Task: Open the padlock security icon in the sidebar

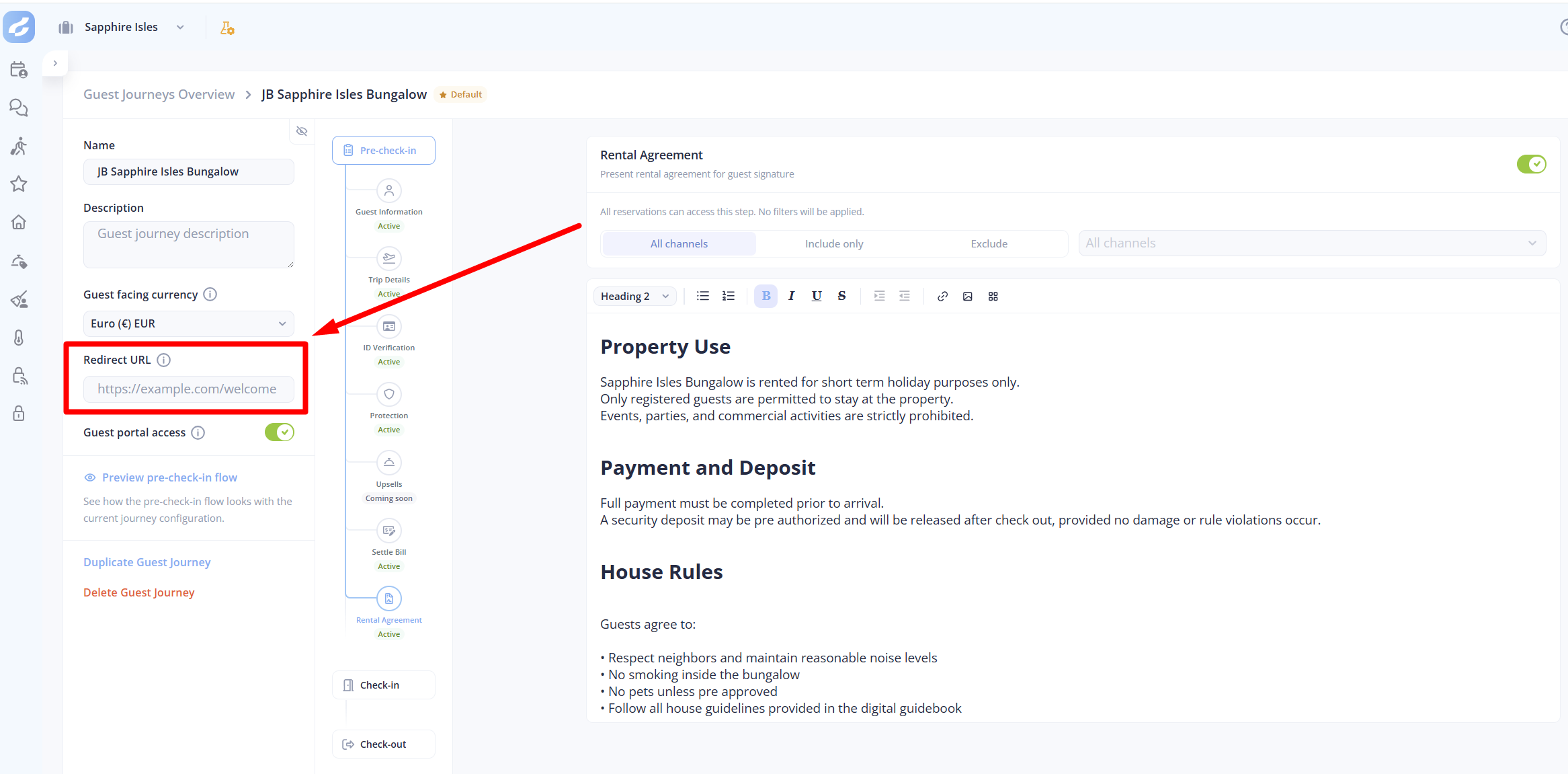Action: 19,413
